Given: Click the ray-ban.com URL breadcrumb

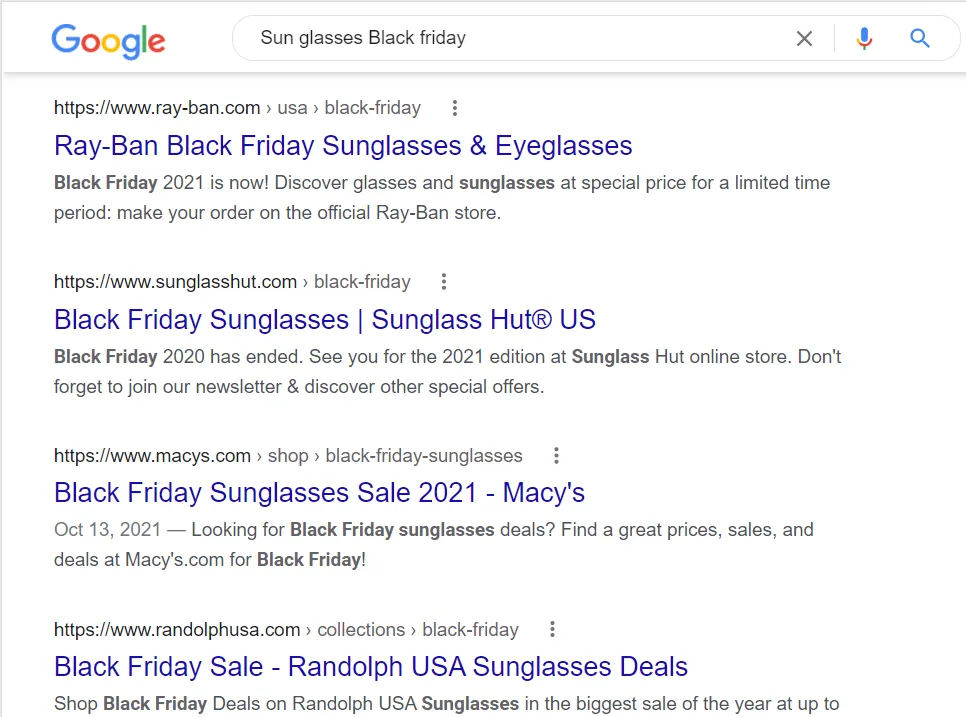Looking at the screenshot, I should click(237, 108).
